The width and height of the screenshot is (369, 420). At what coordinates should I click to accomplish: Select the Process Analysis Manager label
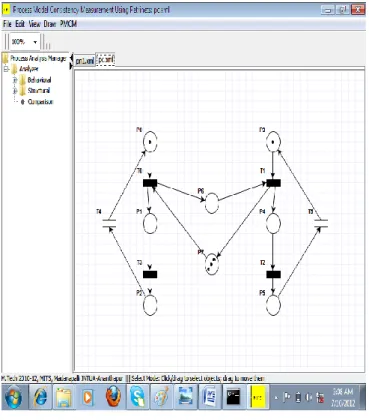point(38,58)
